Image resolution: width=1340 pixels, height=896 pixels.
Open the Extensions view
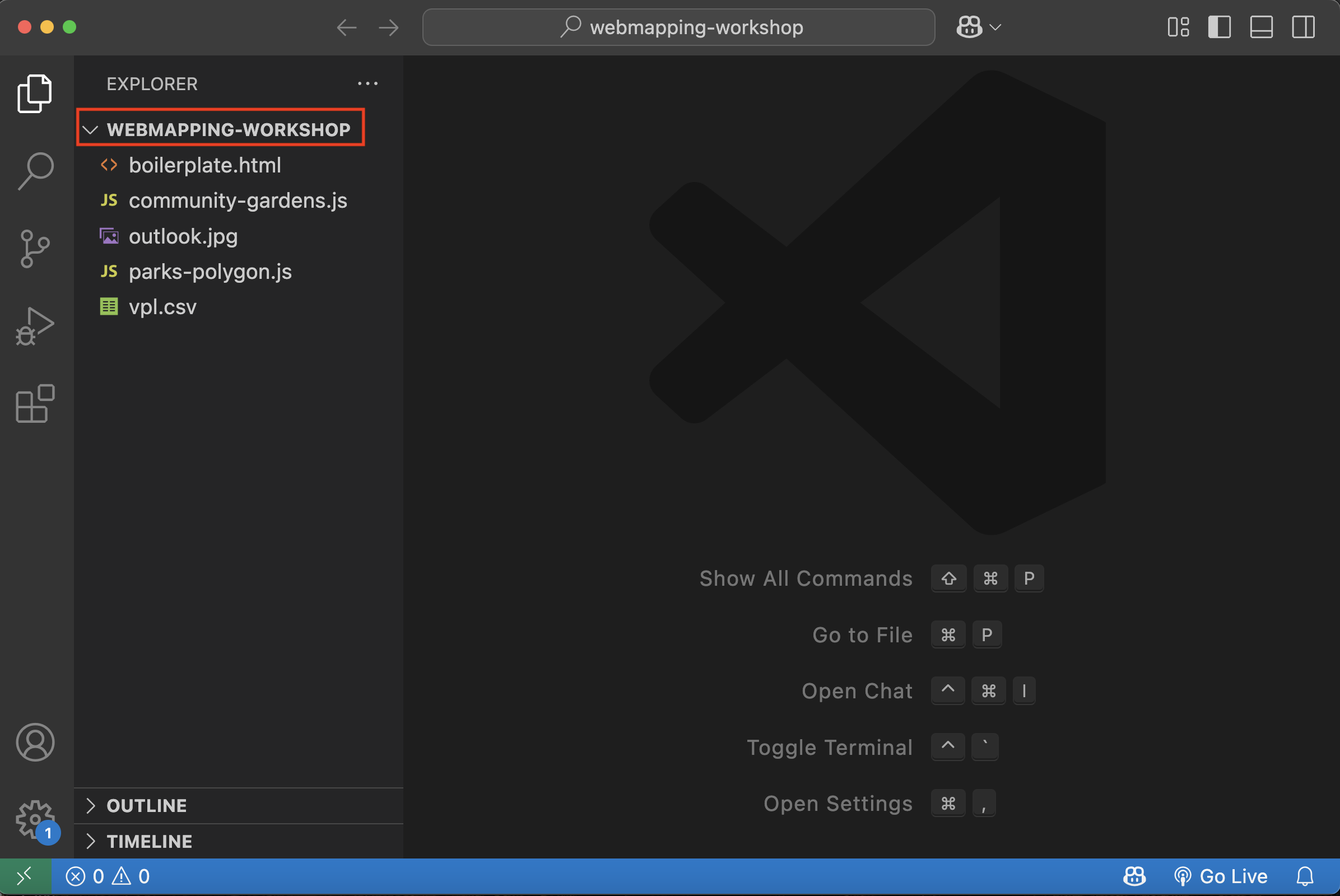pyautogui.click(x=35, y=403)
